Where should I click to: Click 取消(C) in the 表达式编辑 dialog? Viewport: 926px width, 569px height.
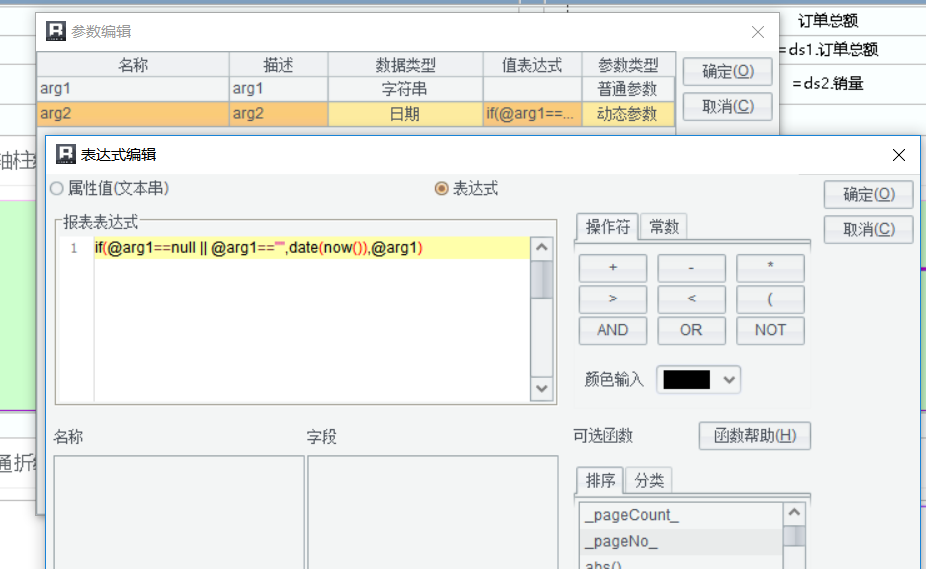868,229
